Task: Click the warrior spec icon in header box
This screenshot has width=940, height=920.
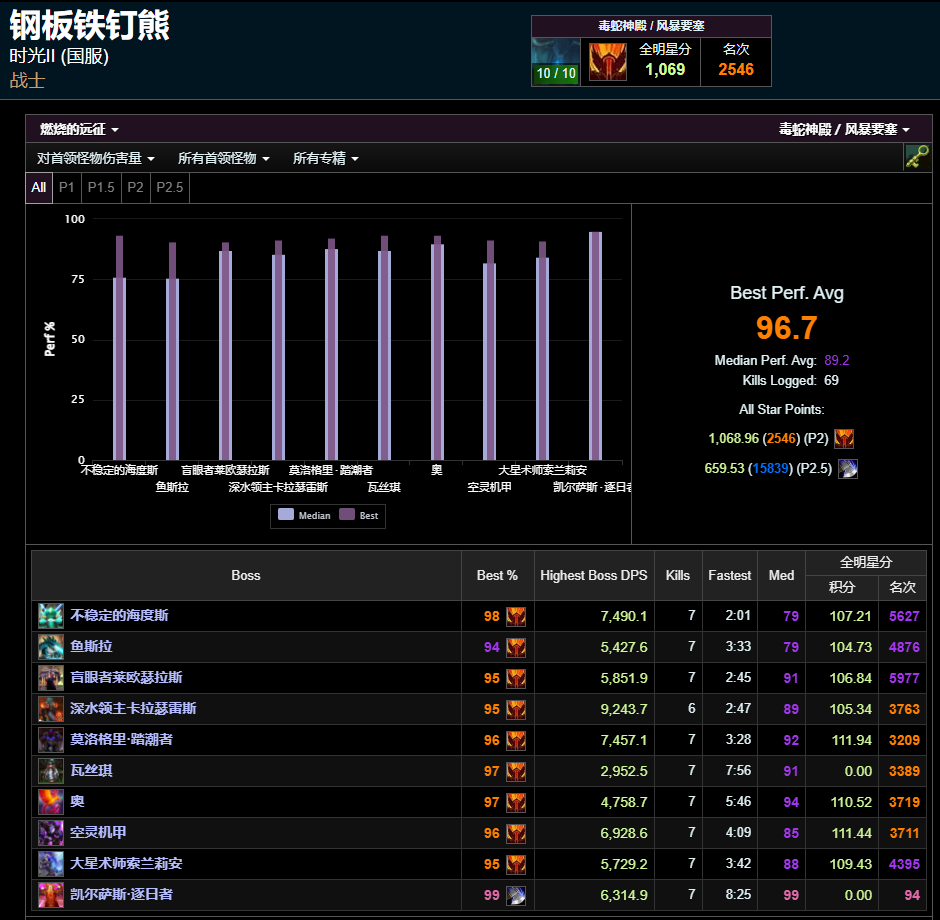Action: click(606, 61)
